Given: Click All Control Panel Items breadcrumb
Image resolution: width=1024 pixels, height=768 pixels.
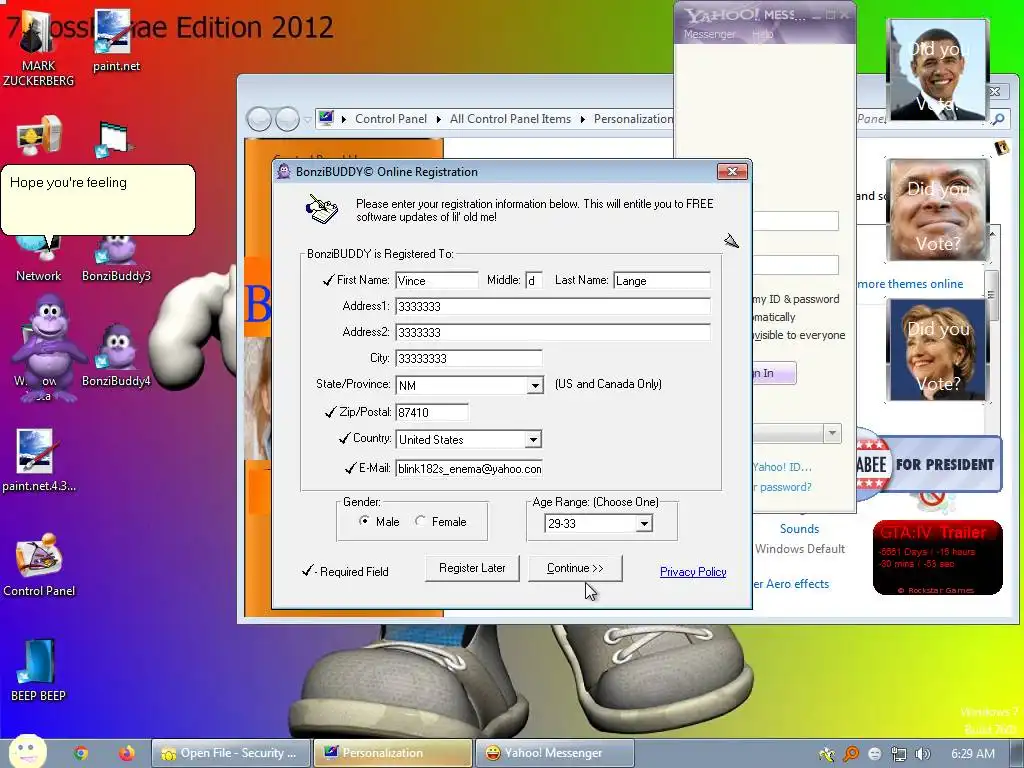Looking at the screenshot, I should point(510,119).
